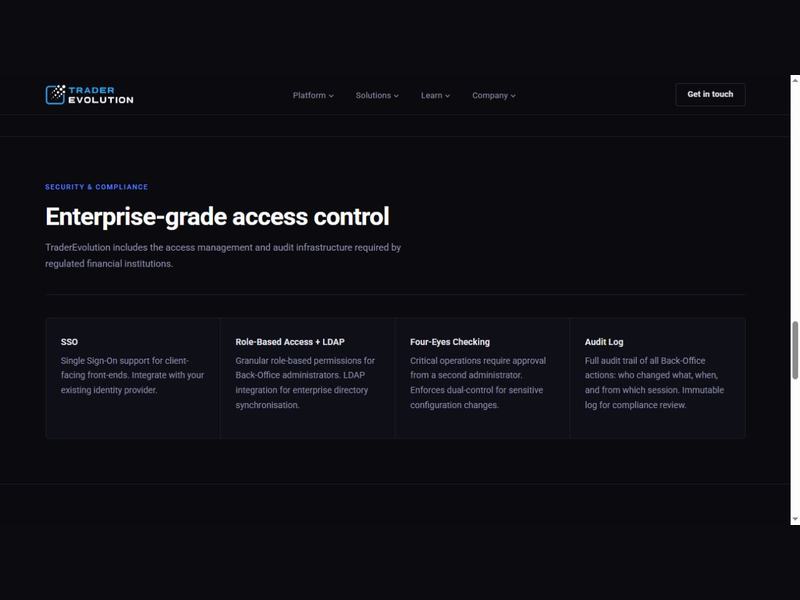800x600 pixels.
Task: Expand the chevron beside Learn
Action: pos(447,96)
